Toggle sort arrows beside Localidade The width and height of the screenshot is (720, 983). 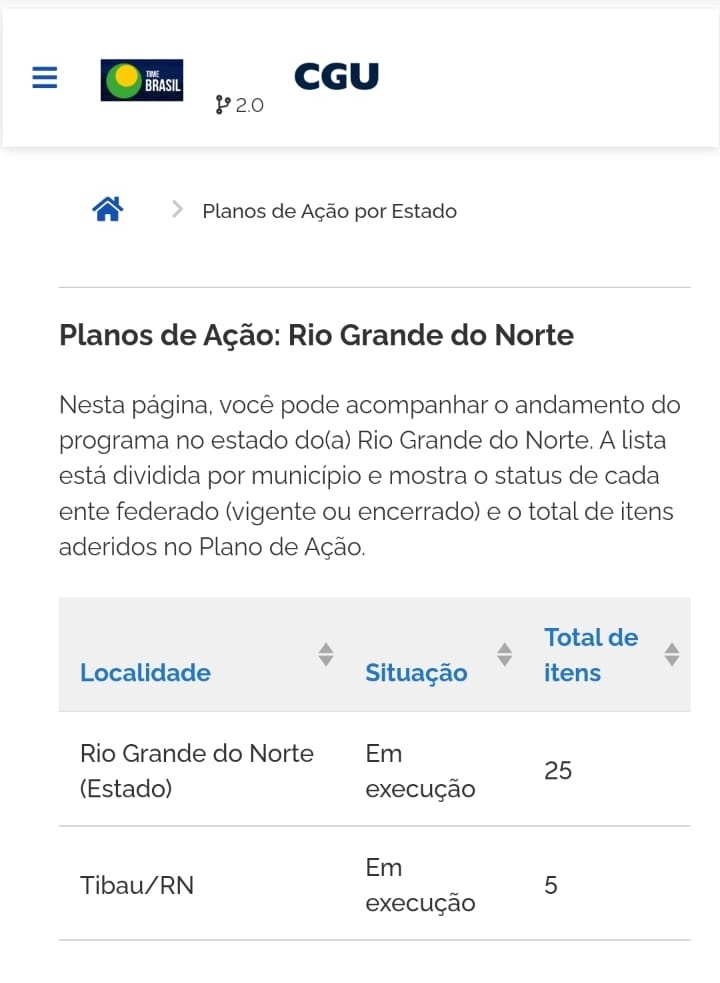point(325,655)
